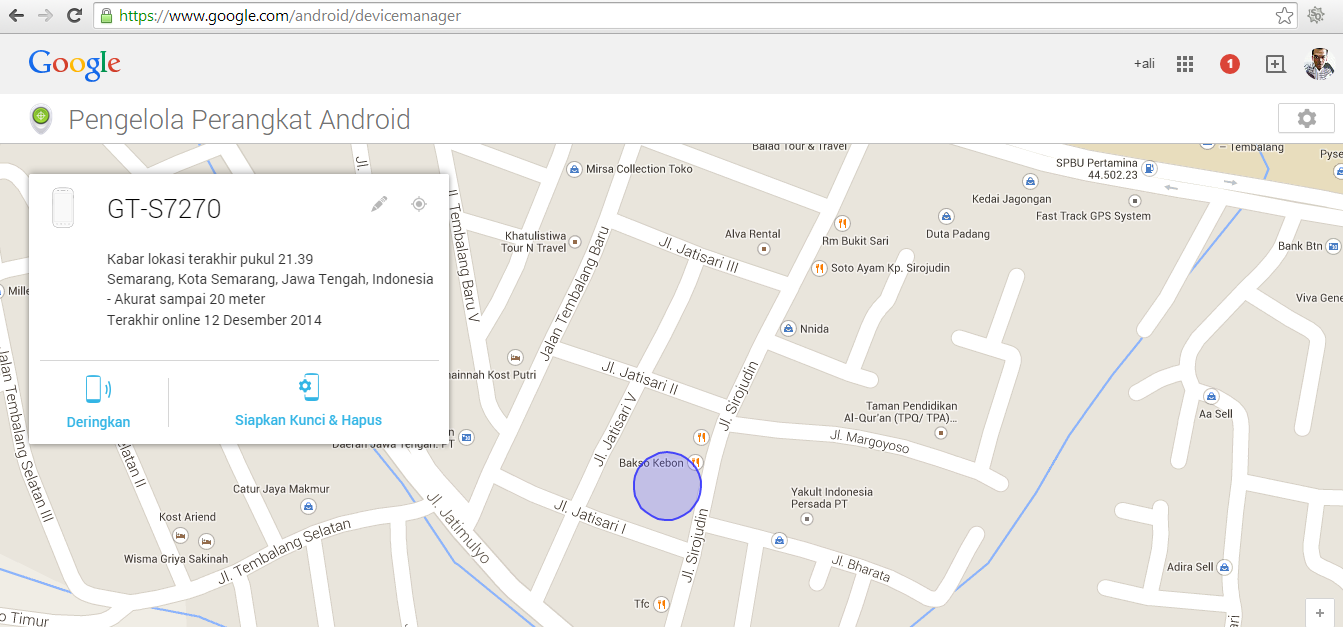Click the Jl. Jatimulyo street label
Viewport: 1343px width, 627px height.
click(x=458, y=526)
